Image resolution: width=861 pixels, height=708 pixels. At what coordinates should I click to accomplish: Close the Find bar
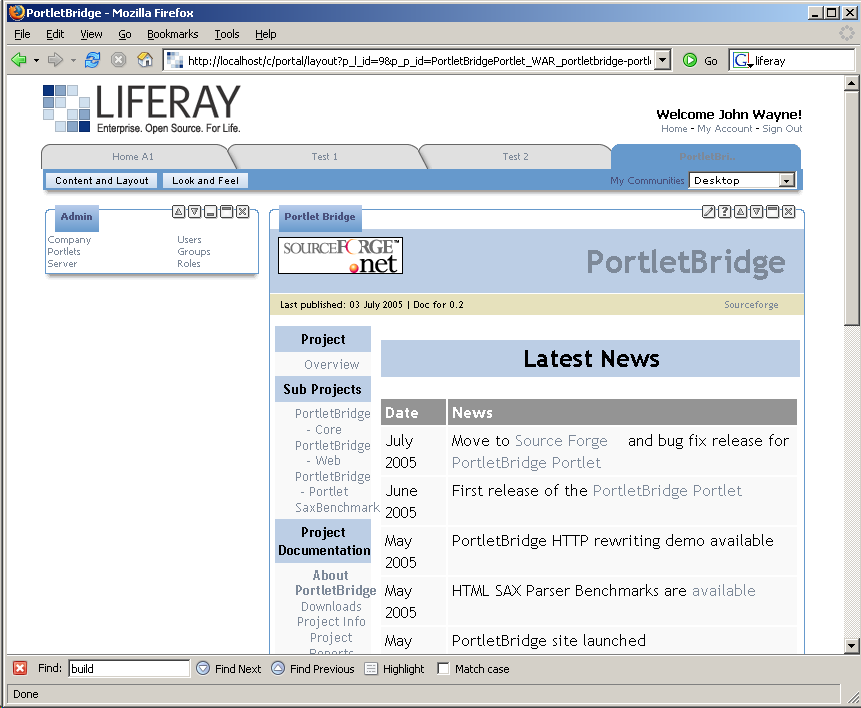pyautogui.click(x=20, y=669)
